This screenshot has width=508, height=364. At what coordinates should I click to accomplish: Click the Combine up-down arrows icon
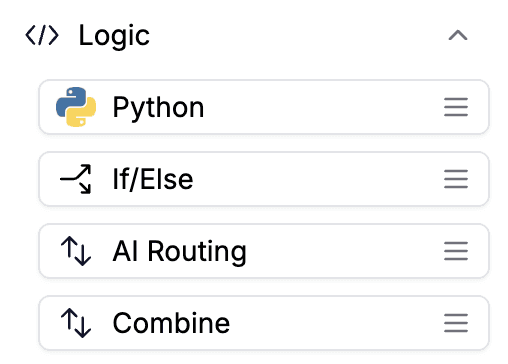click(x=76, y=323)
